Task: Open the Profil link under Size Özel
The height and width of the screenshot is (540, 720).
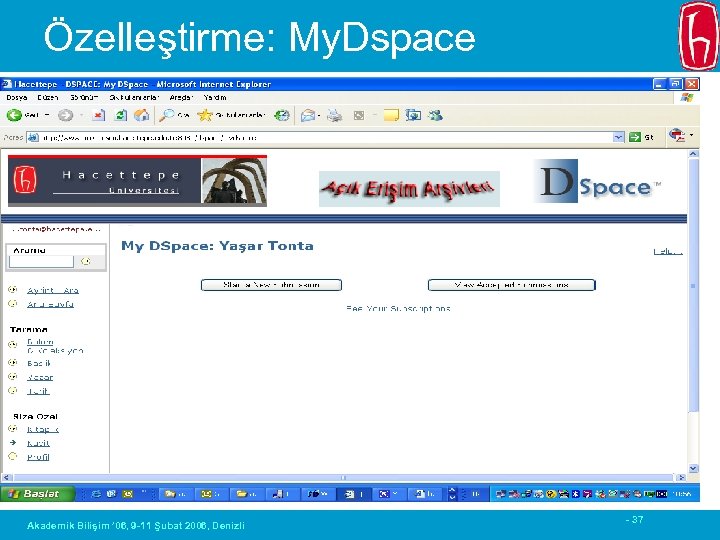Action: click(38, 457)
